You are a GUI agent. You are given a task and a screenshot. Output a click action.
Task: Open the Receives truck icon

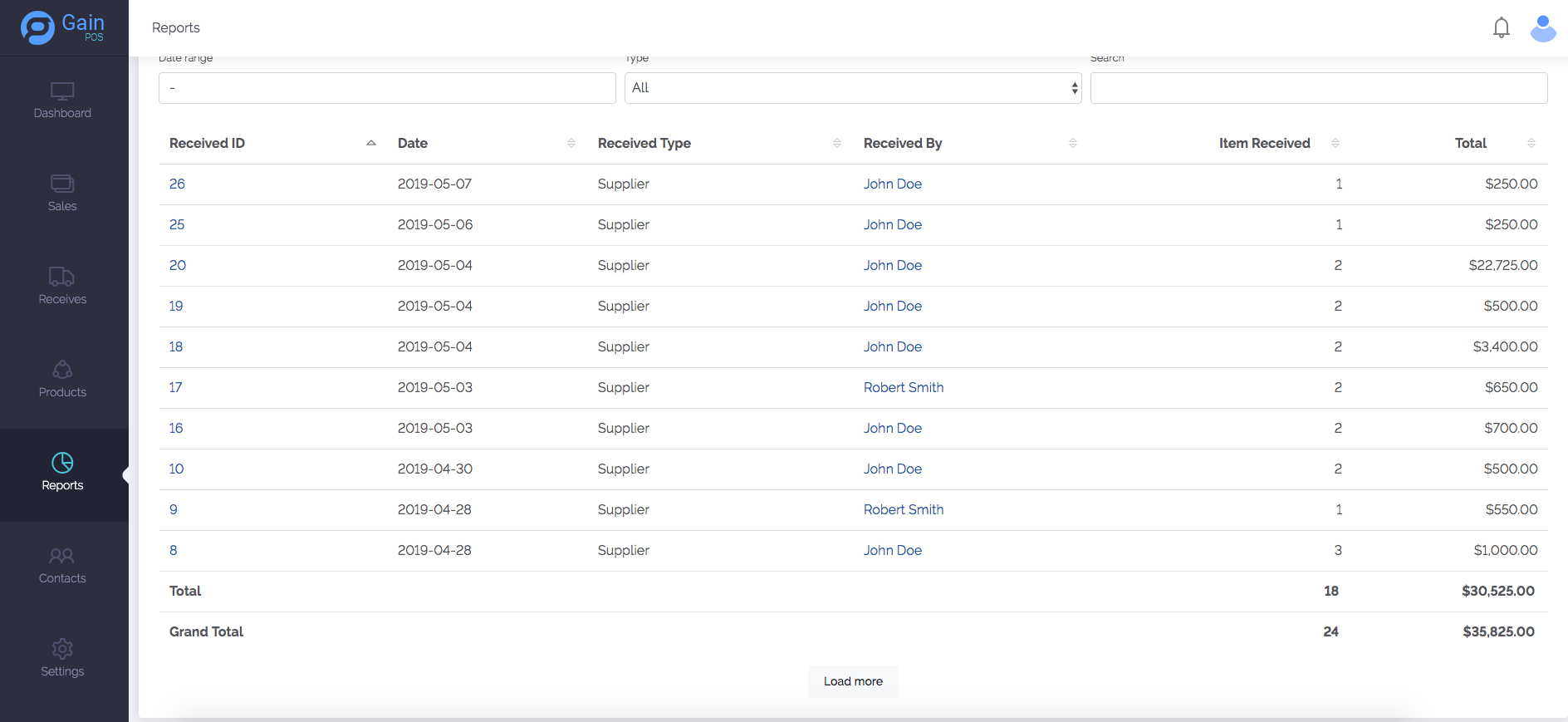(x=62, y=278)
